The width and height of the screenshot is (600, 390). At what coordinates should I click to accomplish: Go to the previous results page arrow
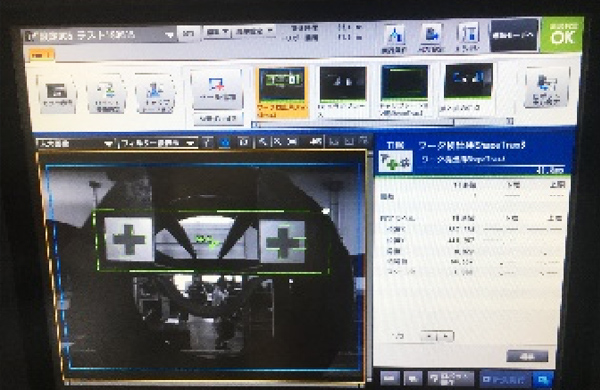(x=429, y=336)
